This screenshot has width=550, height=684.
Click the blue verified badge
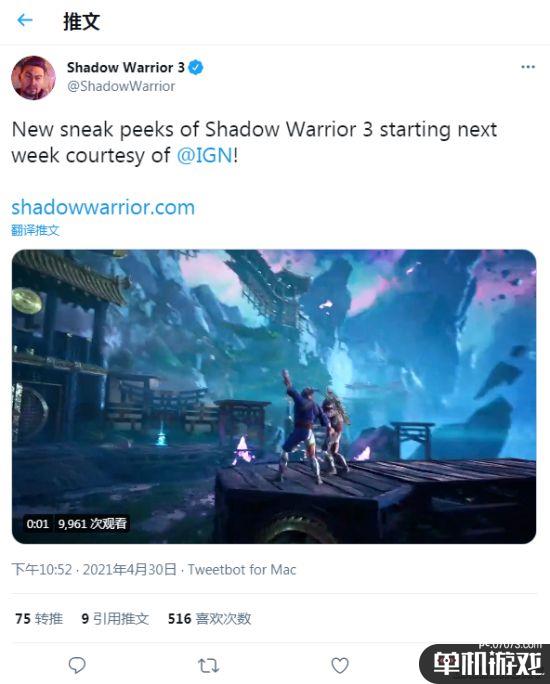point(196,68)
